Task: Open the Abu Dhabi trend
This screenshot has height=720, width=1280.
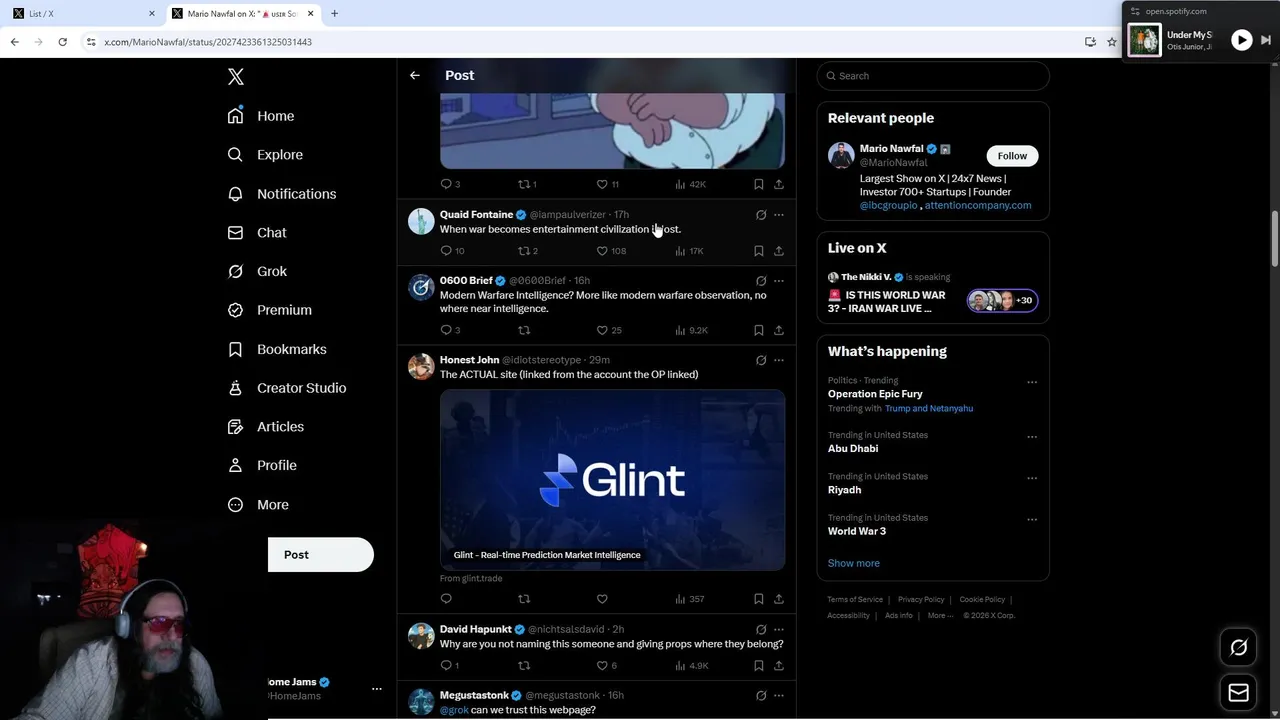Action: point(853,449)
